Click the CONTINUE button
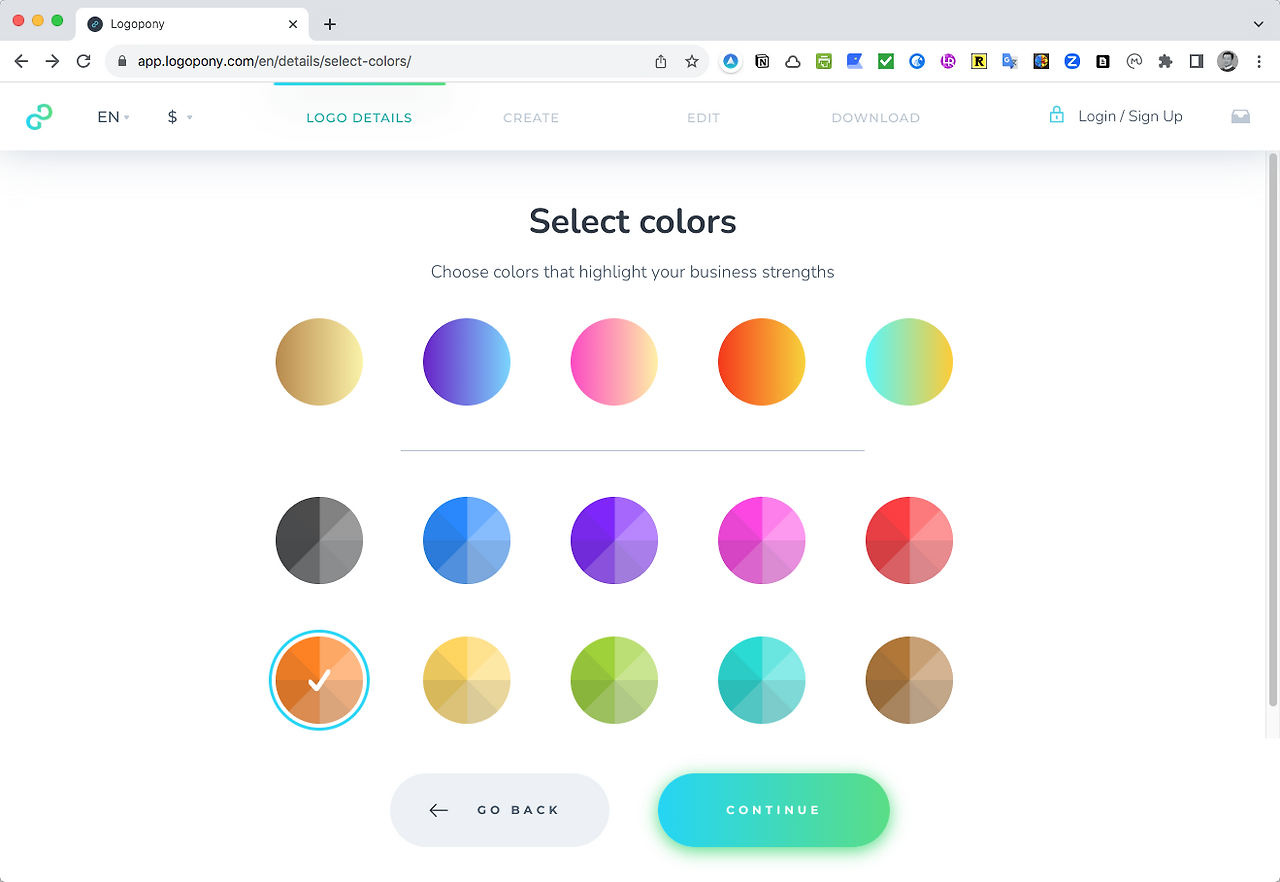This screenshot has height=882, width=1280. point(774,810)
